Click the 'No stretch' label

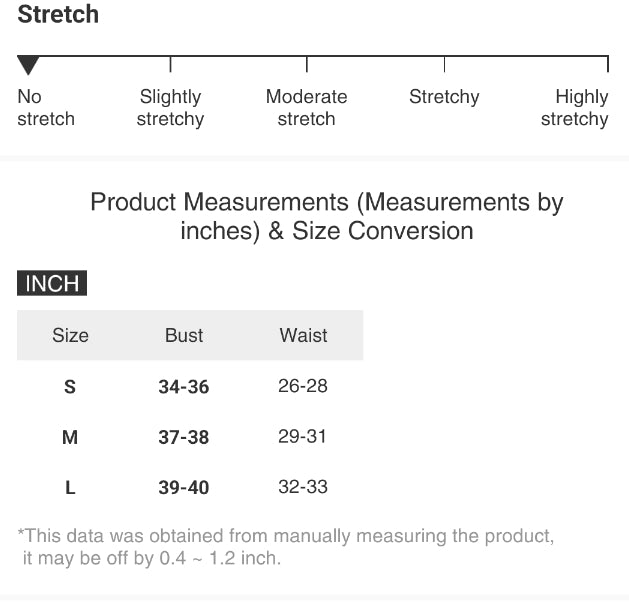[x=46, y=108]
